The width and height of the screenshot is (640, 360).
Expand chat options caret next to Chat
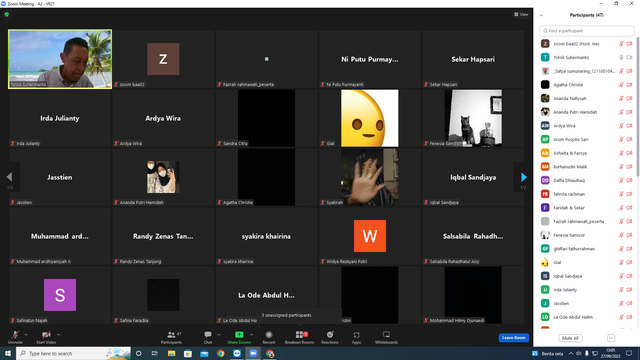[219, 335]
